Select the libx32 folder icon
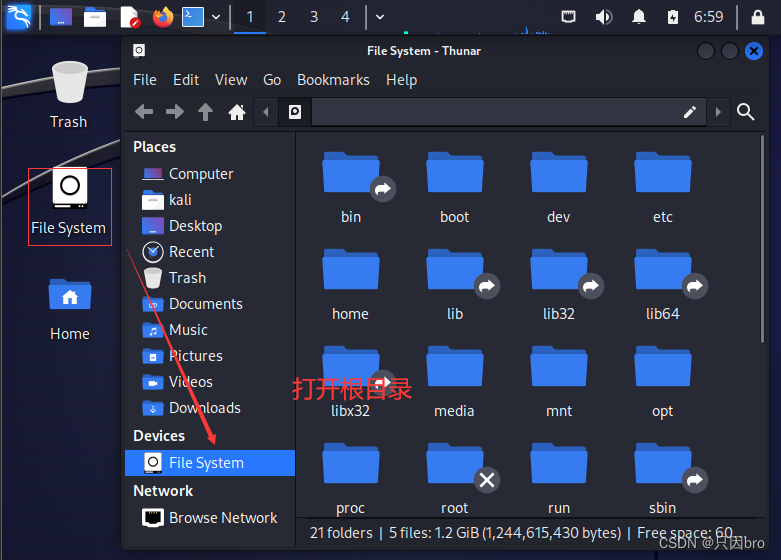 point(351,367)
